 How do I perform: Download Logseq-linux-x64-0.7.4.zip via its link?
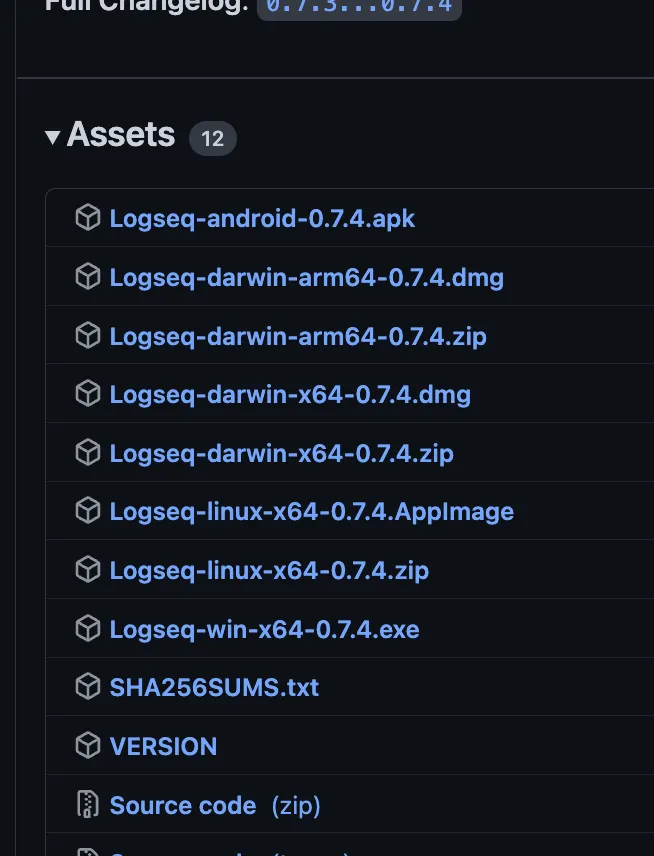269,571
